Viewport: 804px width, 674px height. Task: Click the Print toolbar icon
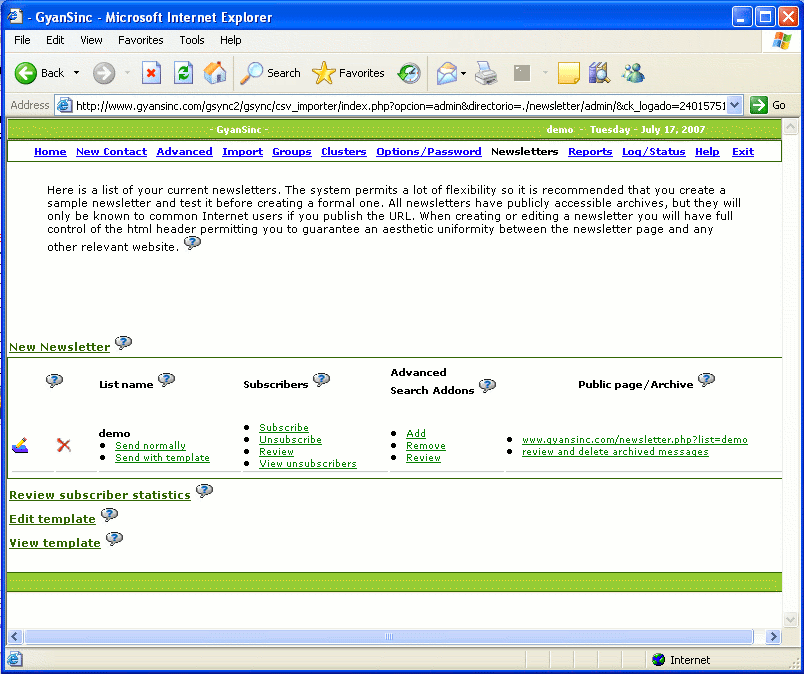[x=486, y=73]
